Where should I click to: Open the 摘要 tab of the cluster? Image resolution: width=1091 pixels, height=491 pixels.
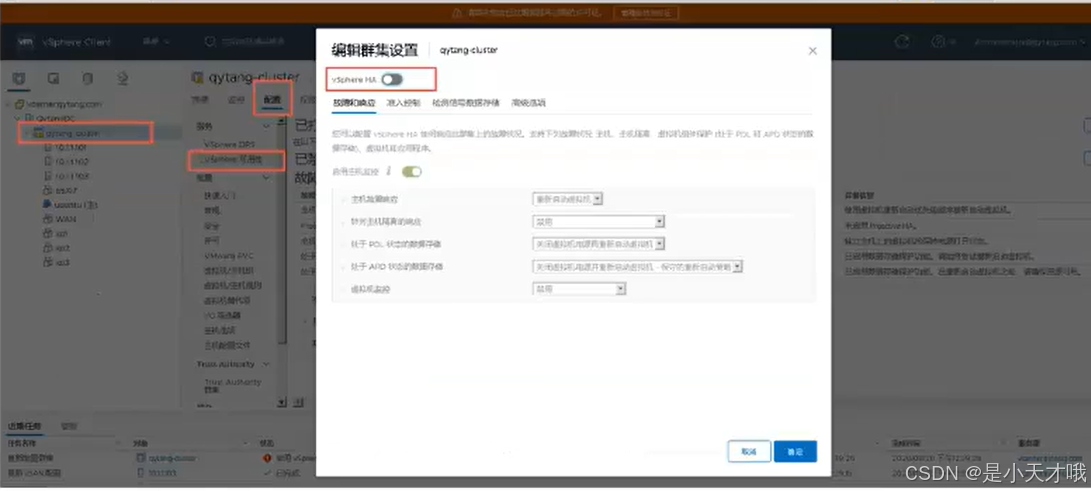pos(200,100)
